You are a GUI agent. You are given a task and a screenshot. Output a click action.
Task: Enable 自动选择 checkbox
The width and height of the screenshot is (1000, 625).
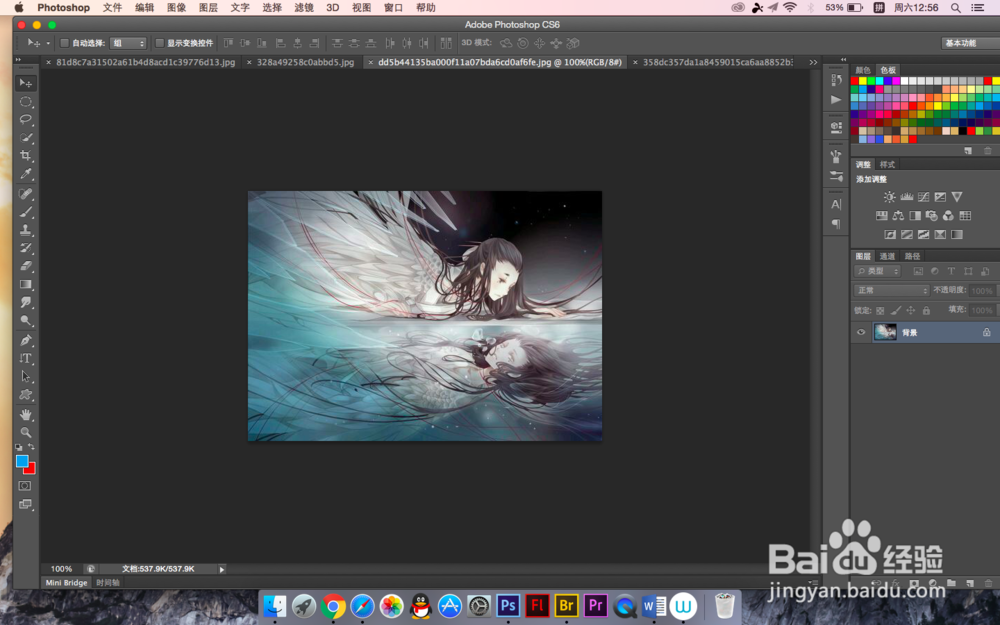64,43
